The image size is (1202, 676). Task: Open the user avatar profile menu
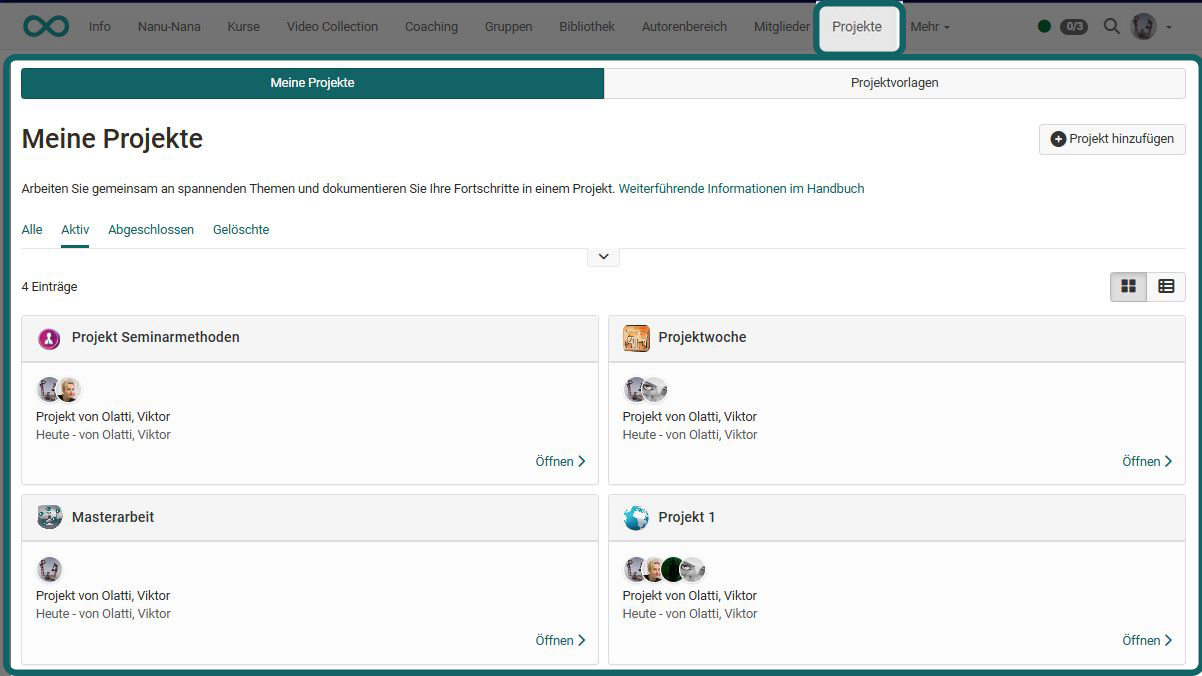tap(1150, 27)
